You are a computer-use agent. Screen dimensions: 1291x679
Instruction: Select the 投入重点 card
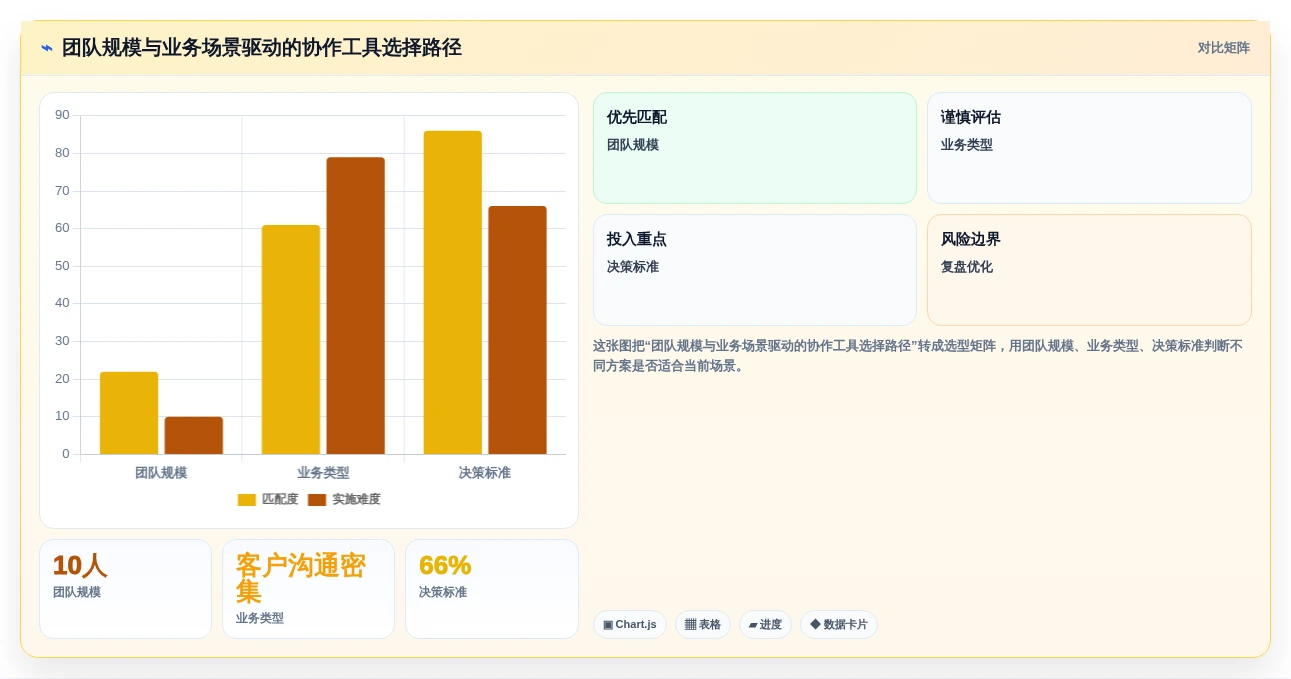pyautogui.click(x=755, y=270)
